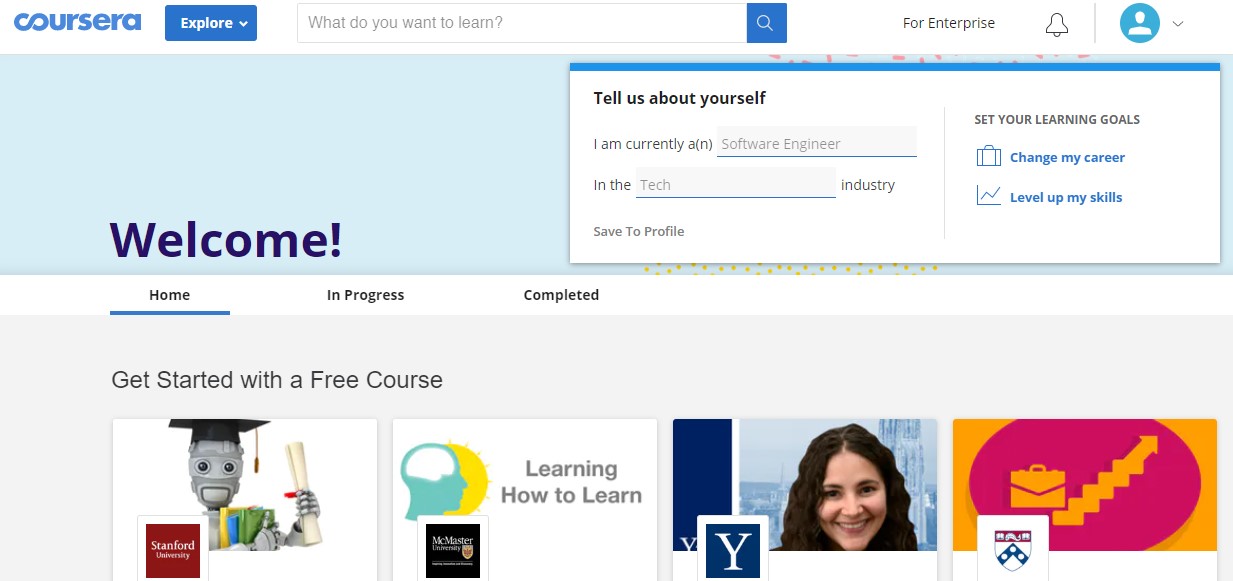Screen dimensions: 1233x581
Task: Click the Coursera logo
Action: tap(77, 22)
